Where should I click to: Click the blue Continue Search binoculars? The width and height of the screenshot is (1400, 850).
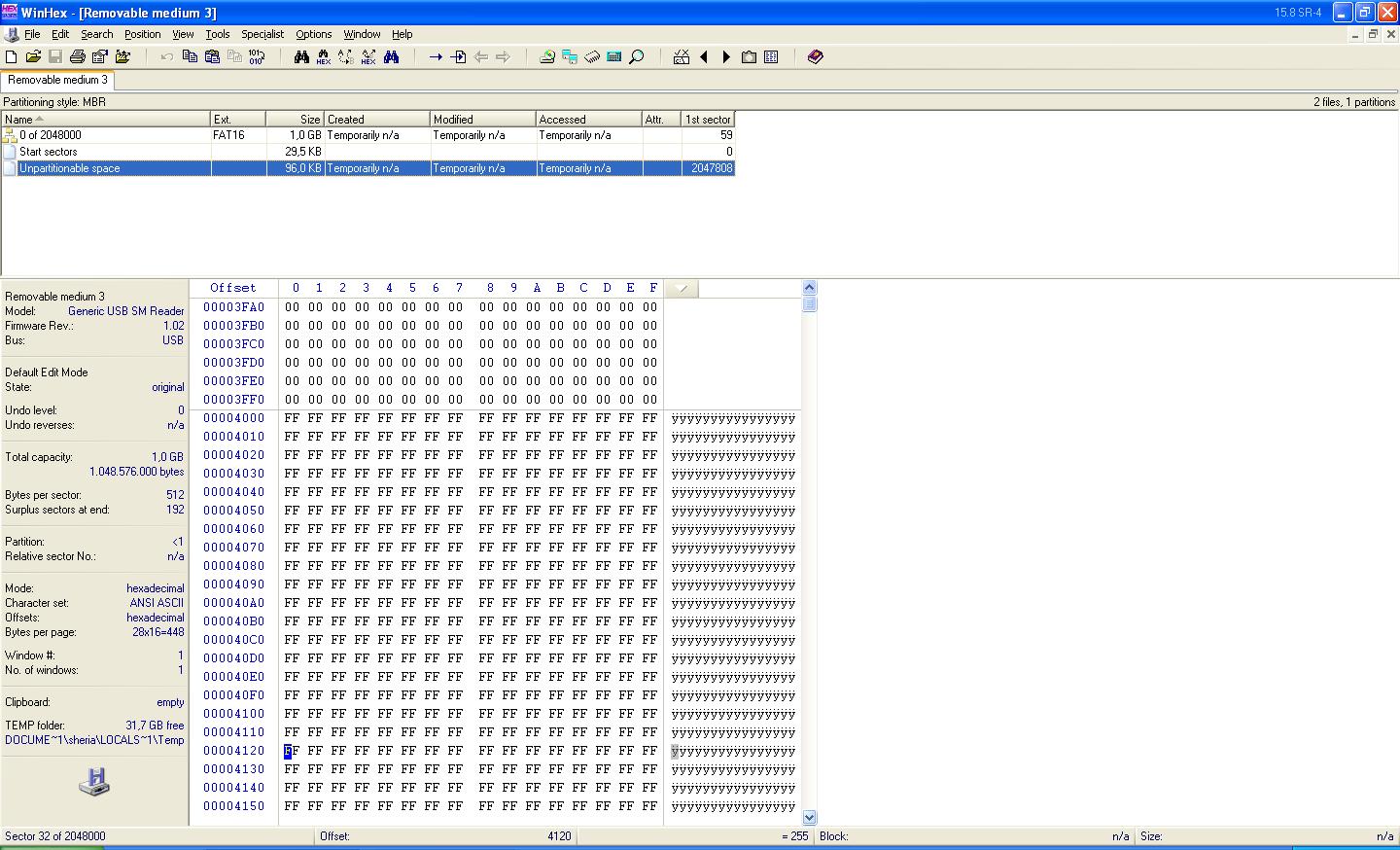pyautogui.click(x=391, y=57)
